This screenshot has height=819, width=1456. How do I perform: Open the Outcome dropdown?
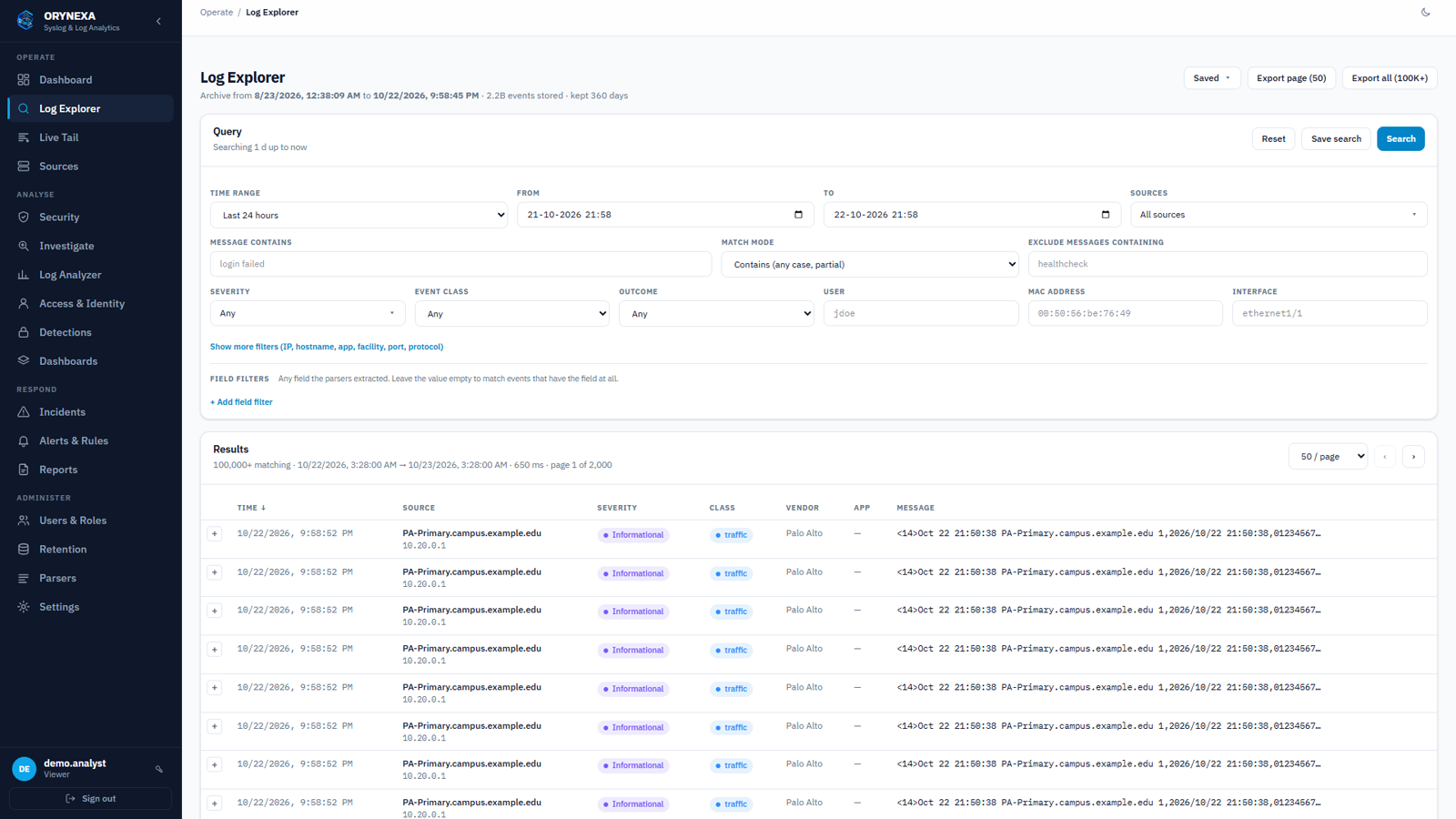717,314
